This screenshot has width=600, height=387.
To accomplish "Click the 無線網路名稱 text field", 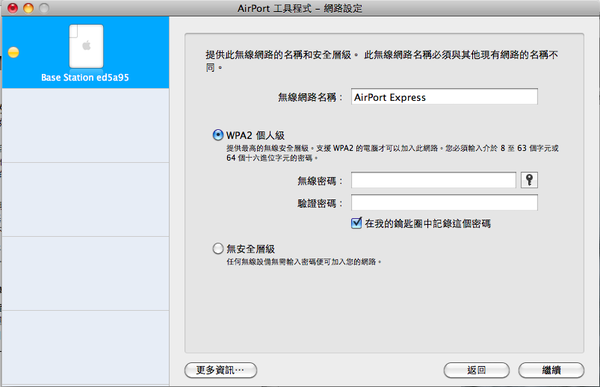I will pyautogui.click(x=444, y=97).
